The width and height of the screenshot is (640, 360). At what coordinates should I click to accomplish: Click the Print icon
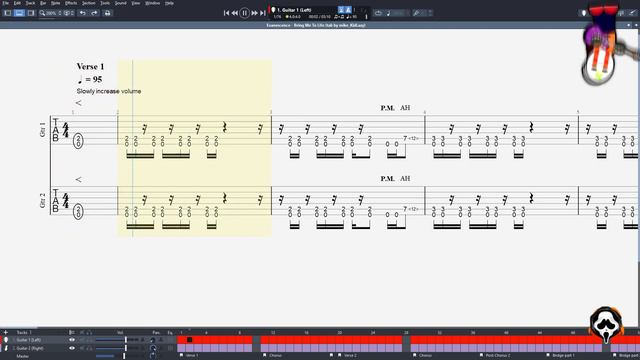coord(107,13)
